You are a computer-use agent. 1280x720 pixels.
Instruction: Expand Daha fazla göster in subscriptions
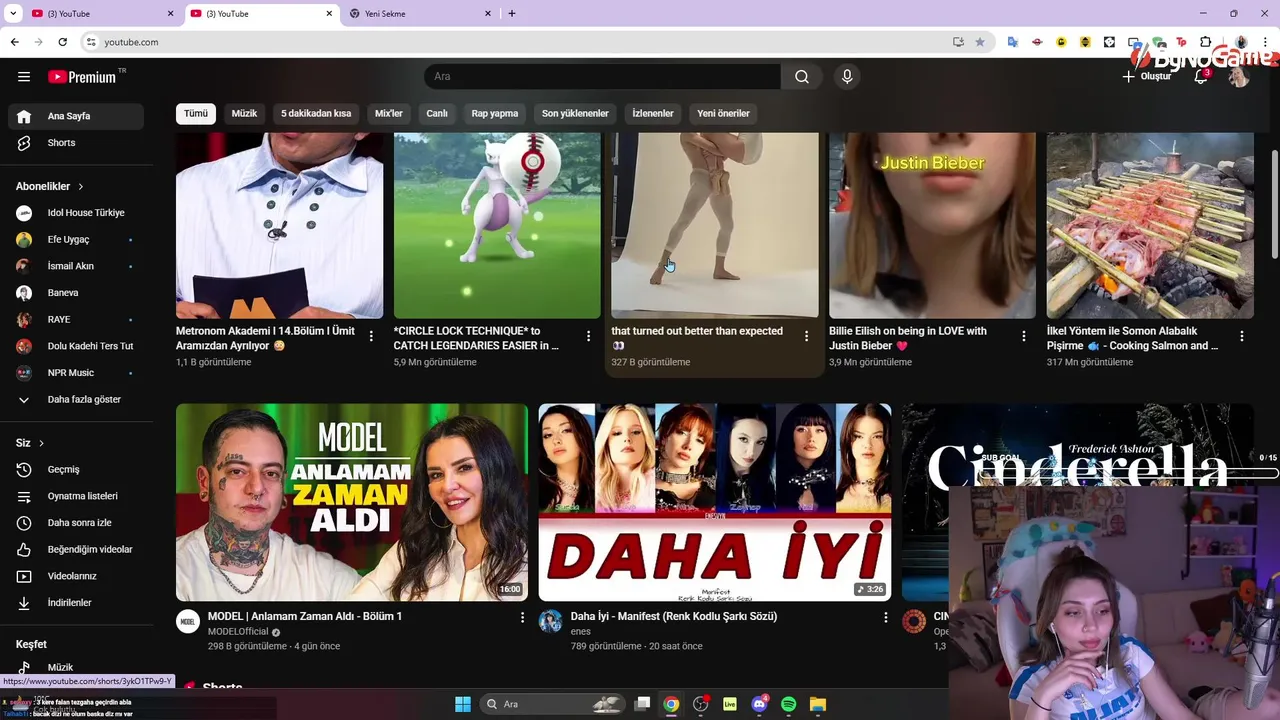(x=76, y=400)
